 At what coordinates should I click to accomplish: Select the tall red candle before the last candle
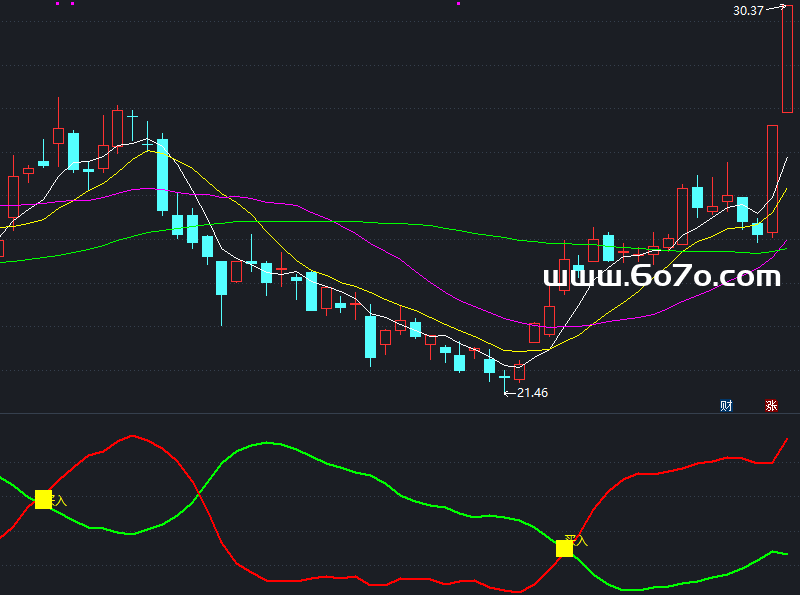(772, 180)
